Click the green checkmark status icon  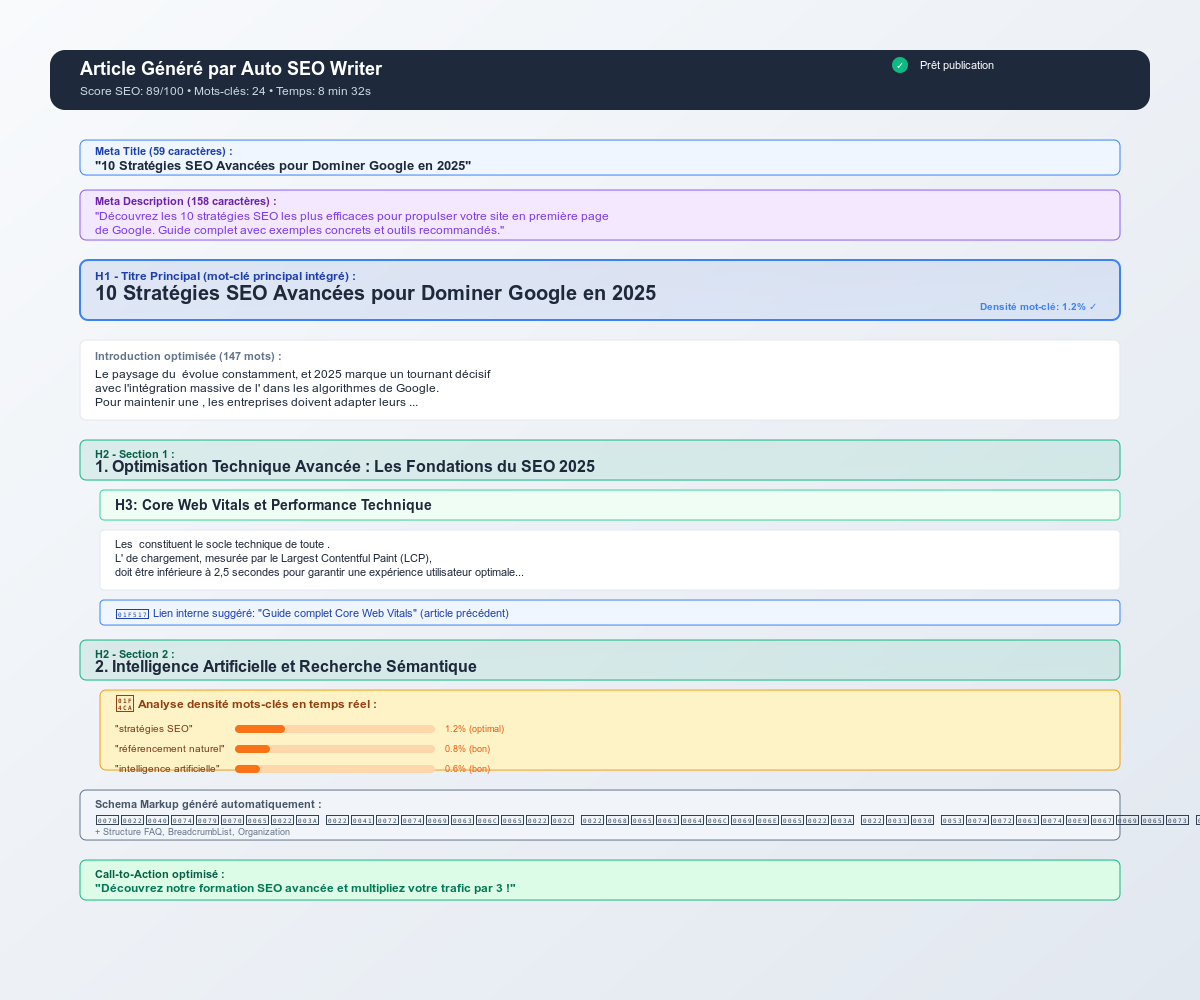(900, 65)
